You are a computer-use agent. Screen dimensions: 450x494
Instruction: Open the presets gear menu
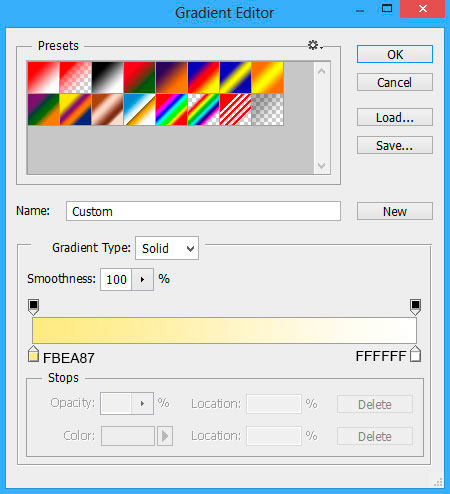pyautogui.click(x=315, y=45)
